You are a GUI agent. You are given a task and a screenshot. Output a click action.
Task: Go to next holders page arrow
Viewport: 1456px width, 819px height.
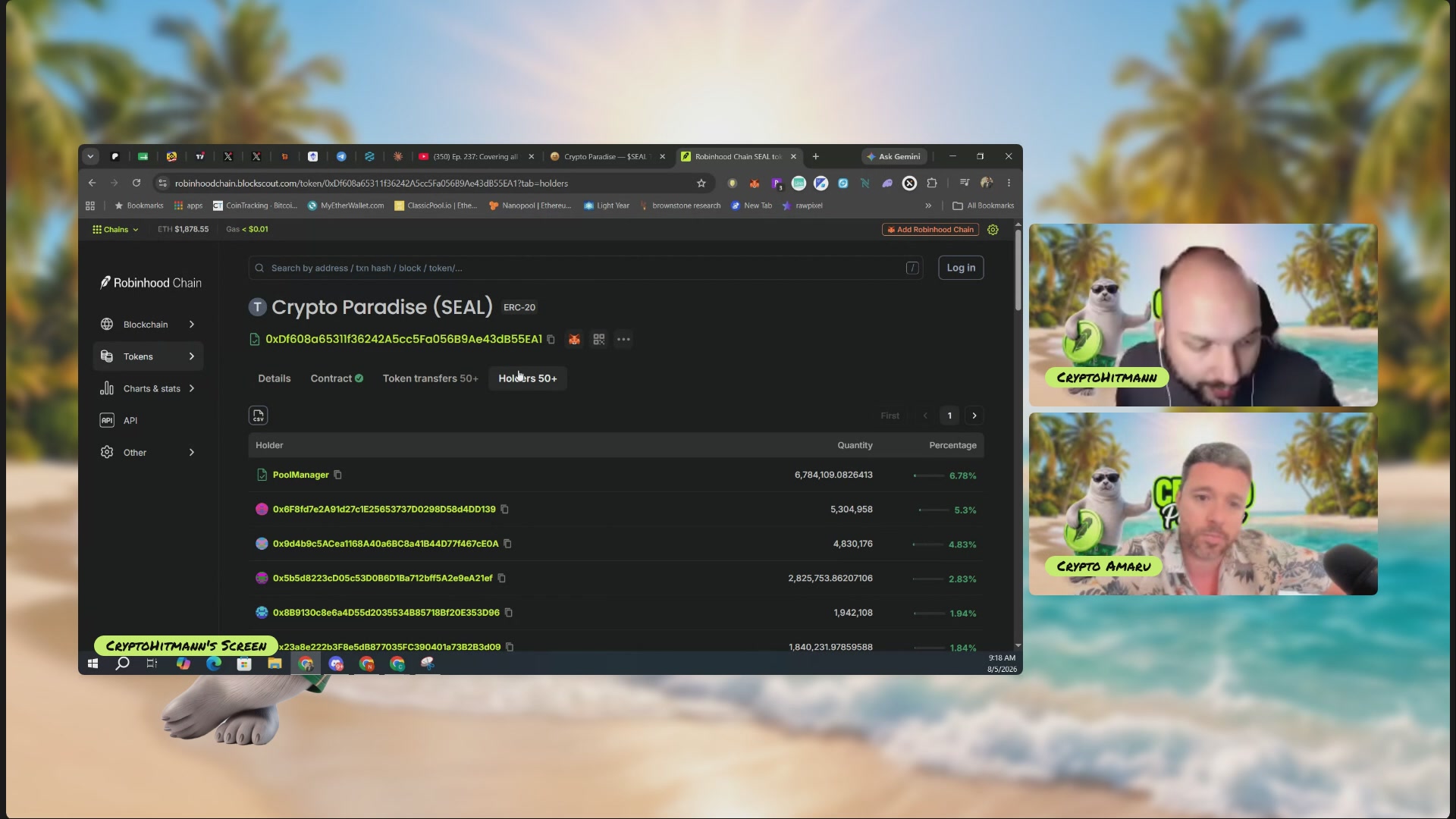pyautogui.click(x=974, y=416)
